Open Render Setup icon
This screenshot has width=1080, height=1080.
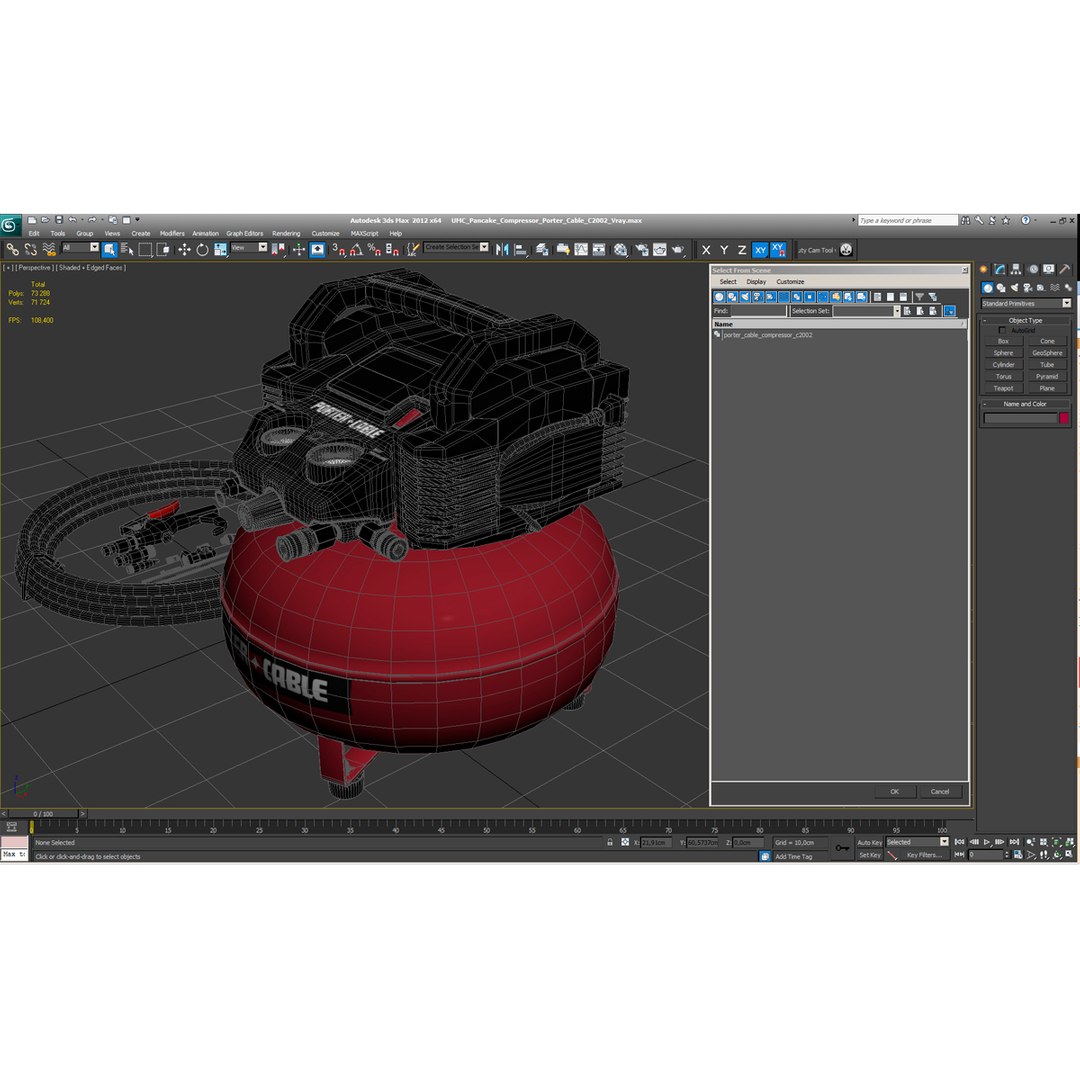pos(641,249)
